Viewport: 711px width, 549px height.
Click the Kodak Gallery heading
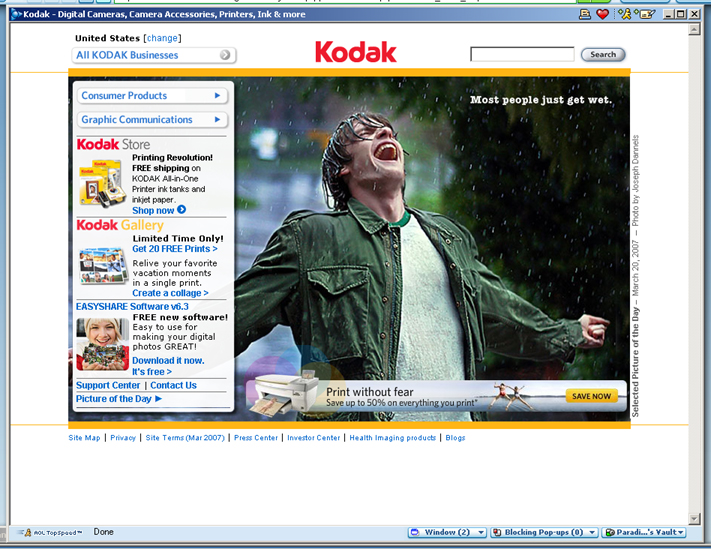[x=120, y=225]
